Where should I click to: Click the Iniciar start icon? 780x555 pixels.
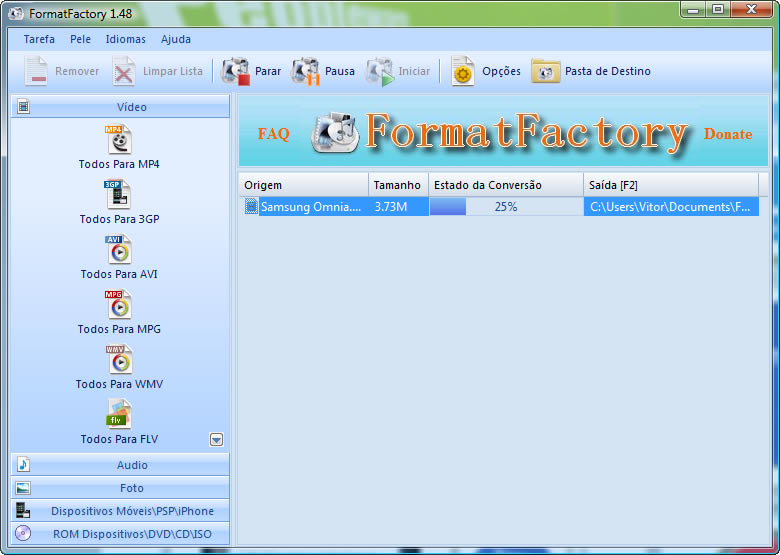[380, 71]
